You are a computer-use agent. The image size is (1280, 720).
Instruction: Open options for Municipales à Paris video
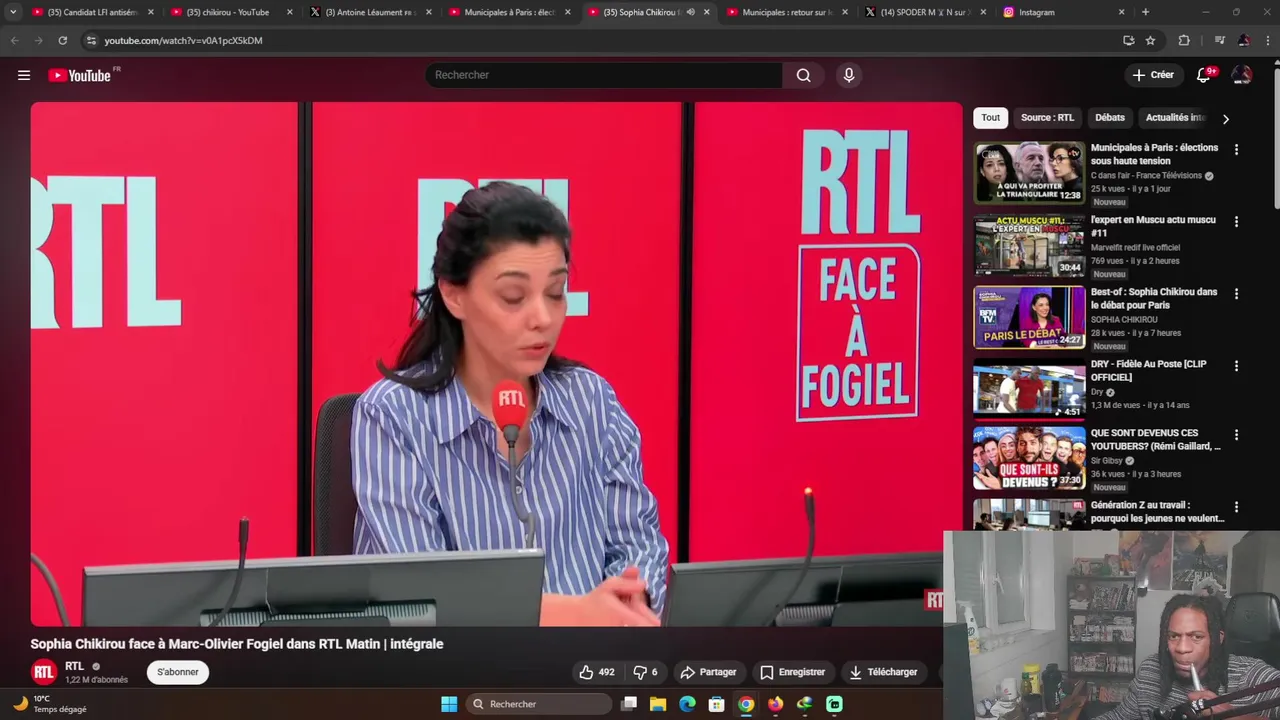tap(1236, 149)
